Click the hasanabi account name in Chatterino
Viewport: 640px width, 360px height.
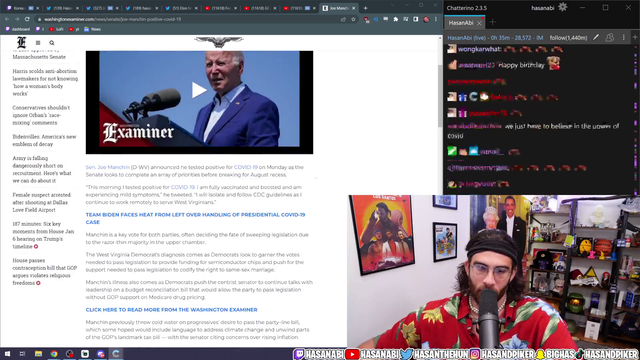(542, 8)
